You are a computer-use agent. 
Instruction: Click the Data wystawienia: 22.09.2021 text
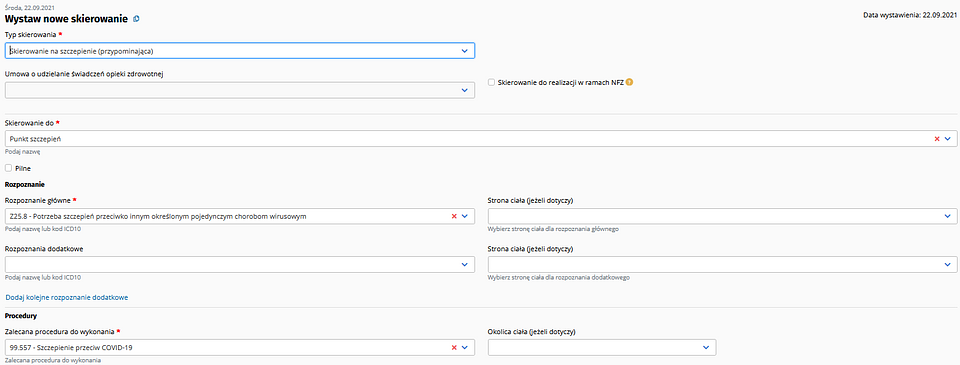coord(909,15)
